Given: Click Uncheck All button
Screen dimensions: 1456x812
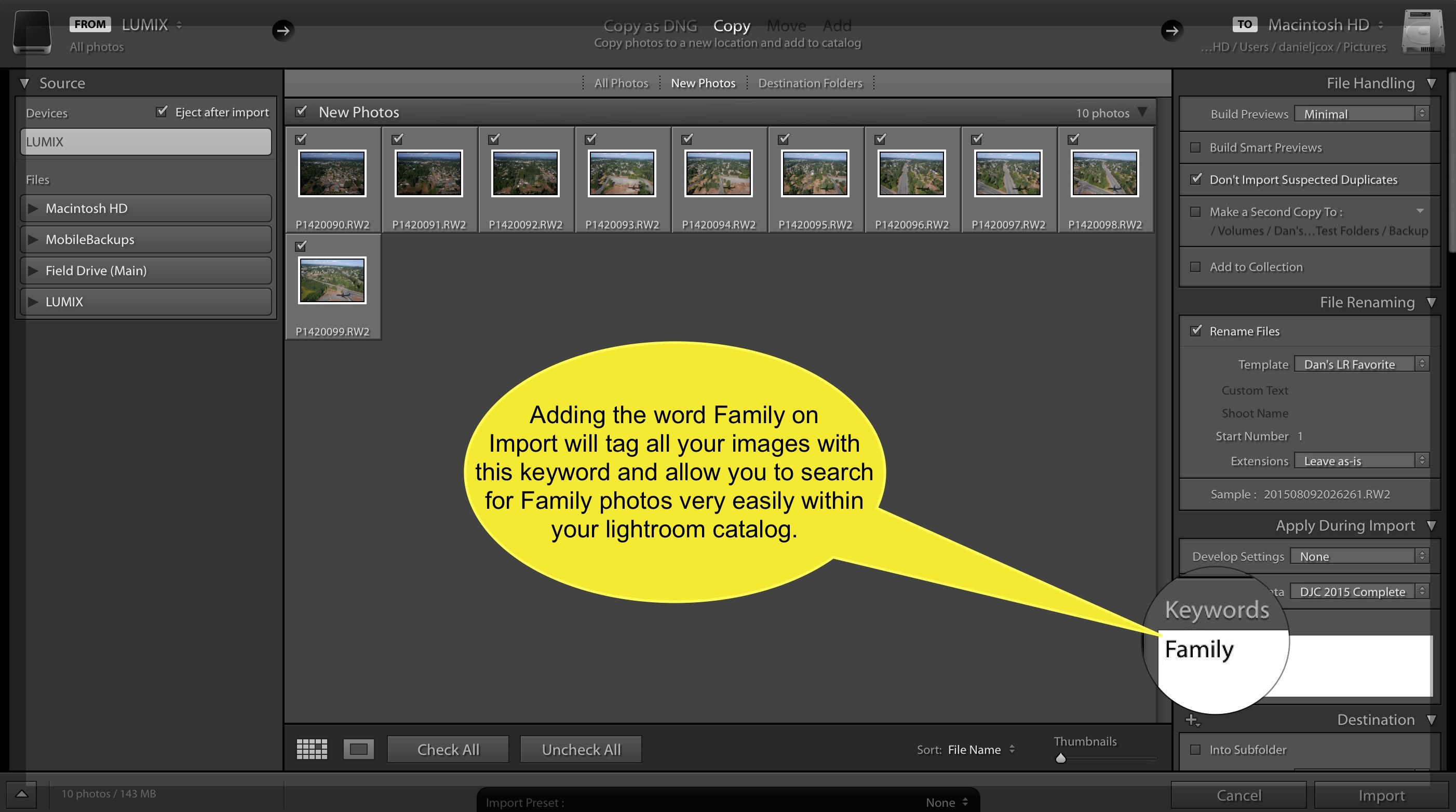Looking at the screenshot, I should point(581,749).
